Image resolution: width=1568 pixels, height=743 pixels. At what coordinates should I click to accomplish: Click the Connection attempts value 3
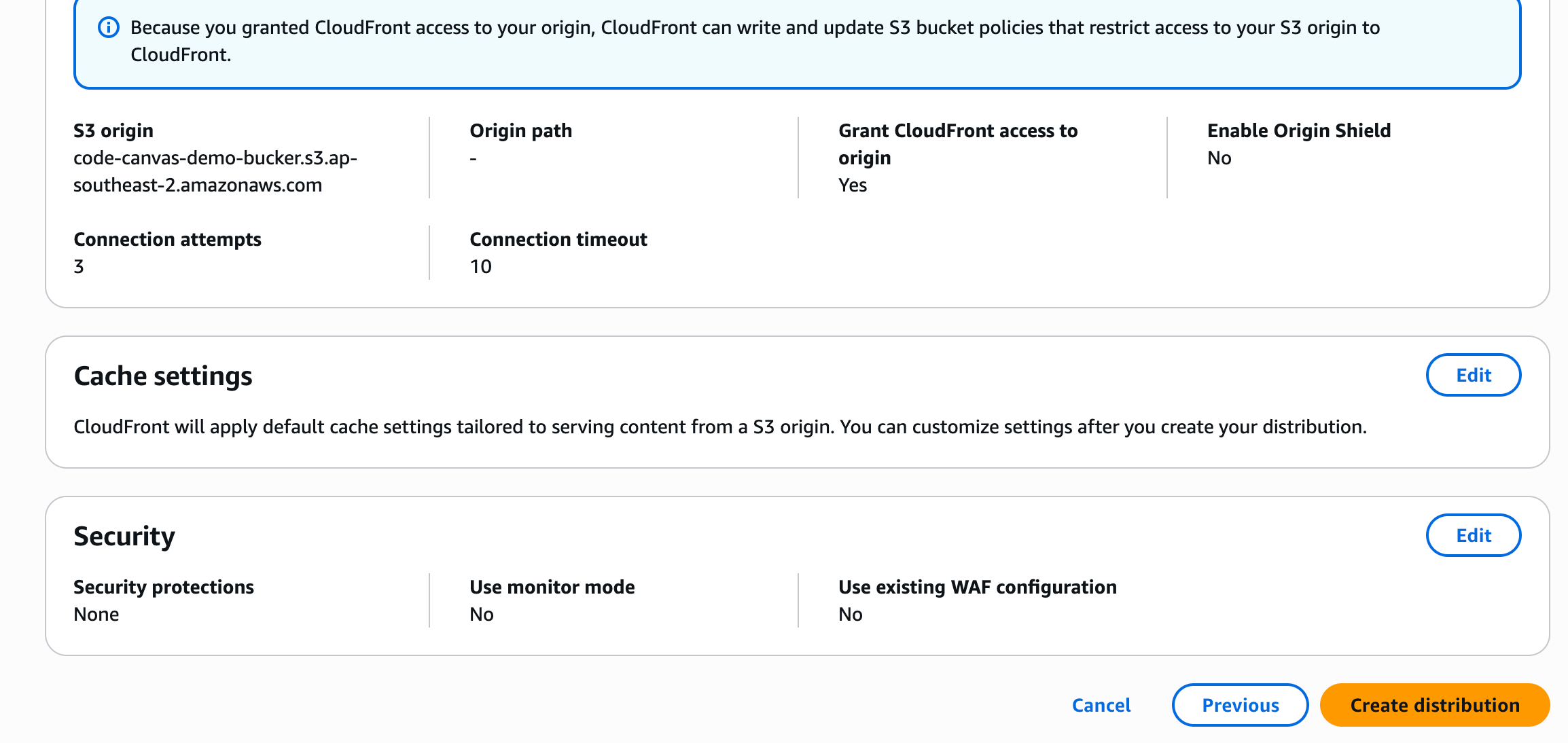pos(79,267)
